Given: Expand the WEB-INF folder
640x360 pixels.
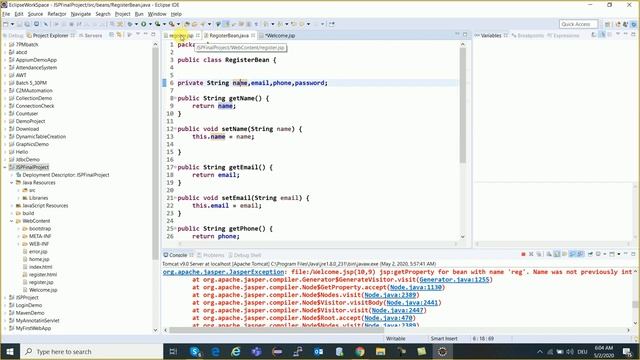Looking at the screenshot, I should click(x=19, y=244).
